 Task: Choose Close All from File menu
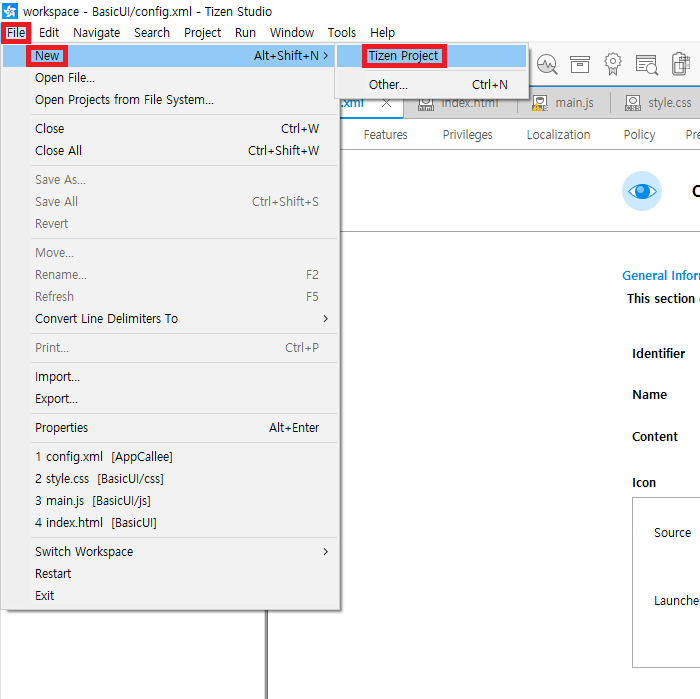click(x=170, y=150)
